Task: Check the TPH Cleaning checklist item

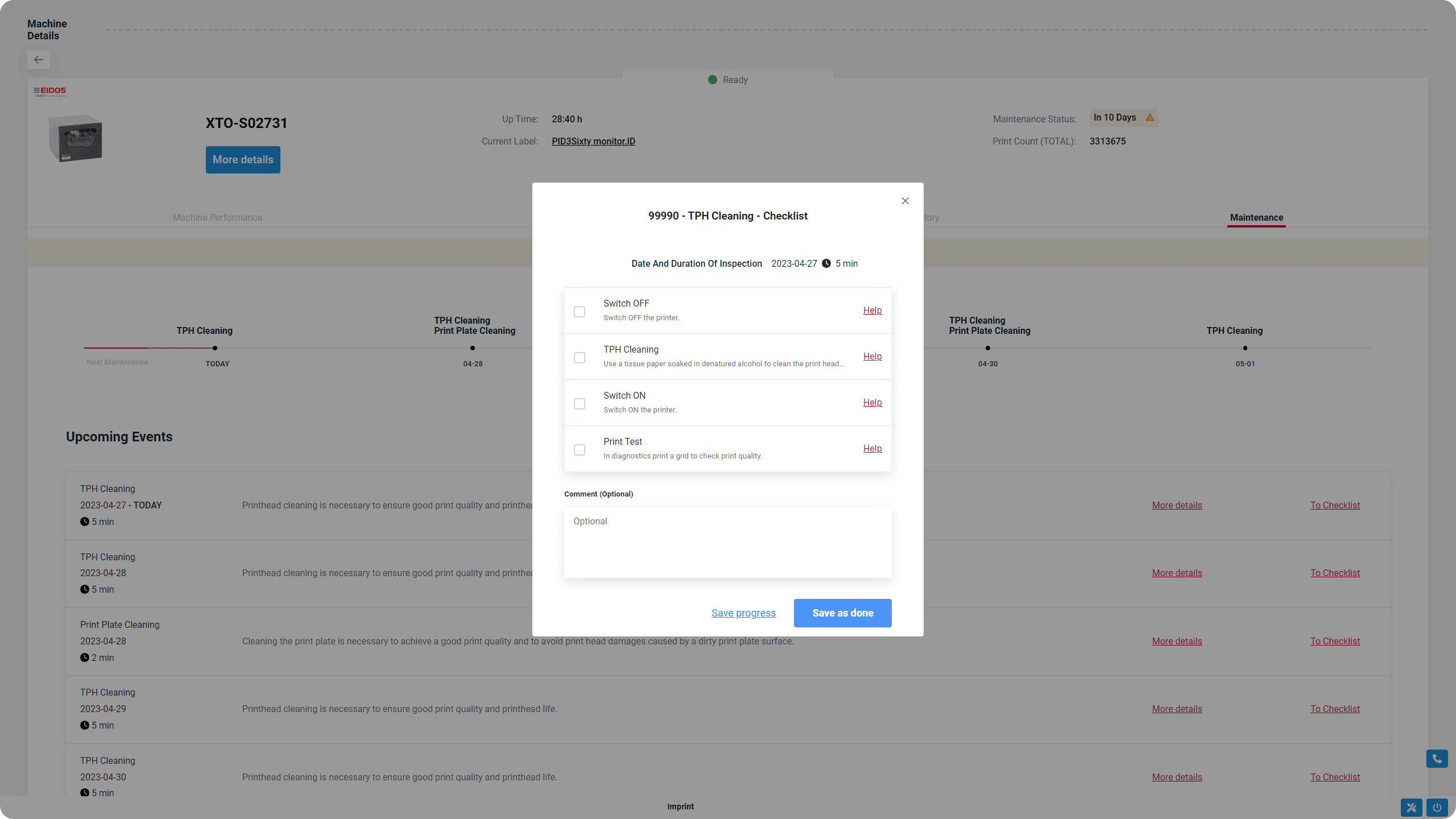Action: coord(580,357)
